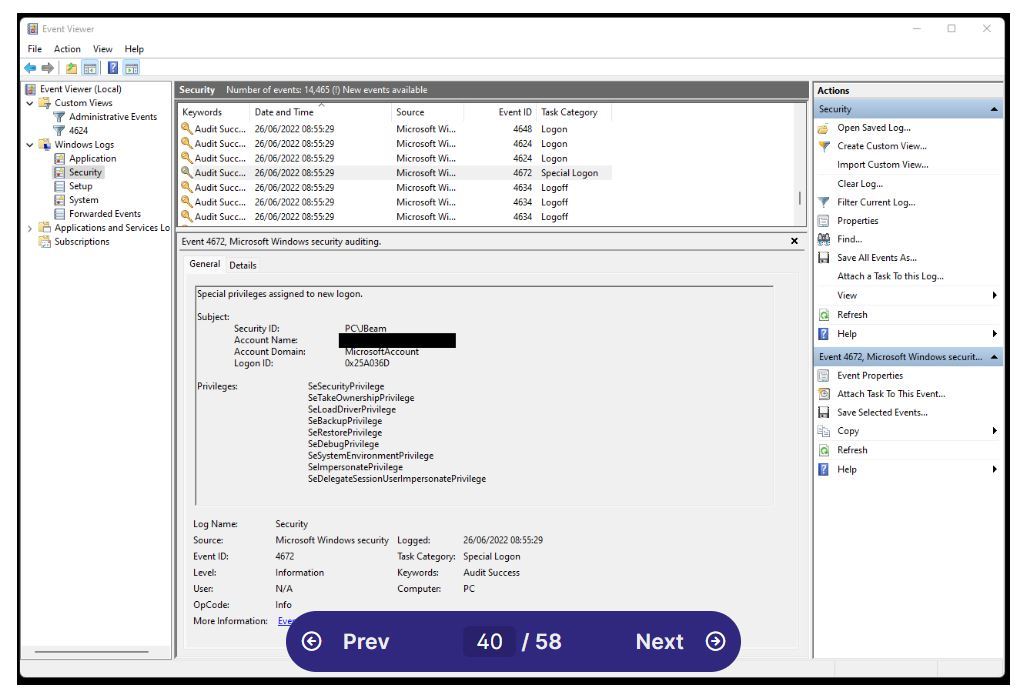Open Event Properties action
Viewport: 1026px width, 689px height.
[870, 376]
